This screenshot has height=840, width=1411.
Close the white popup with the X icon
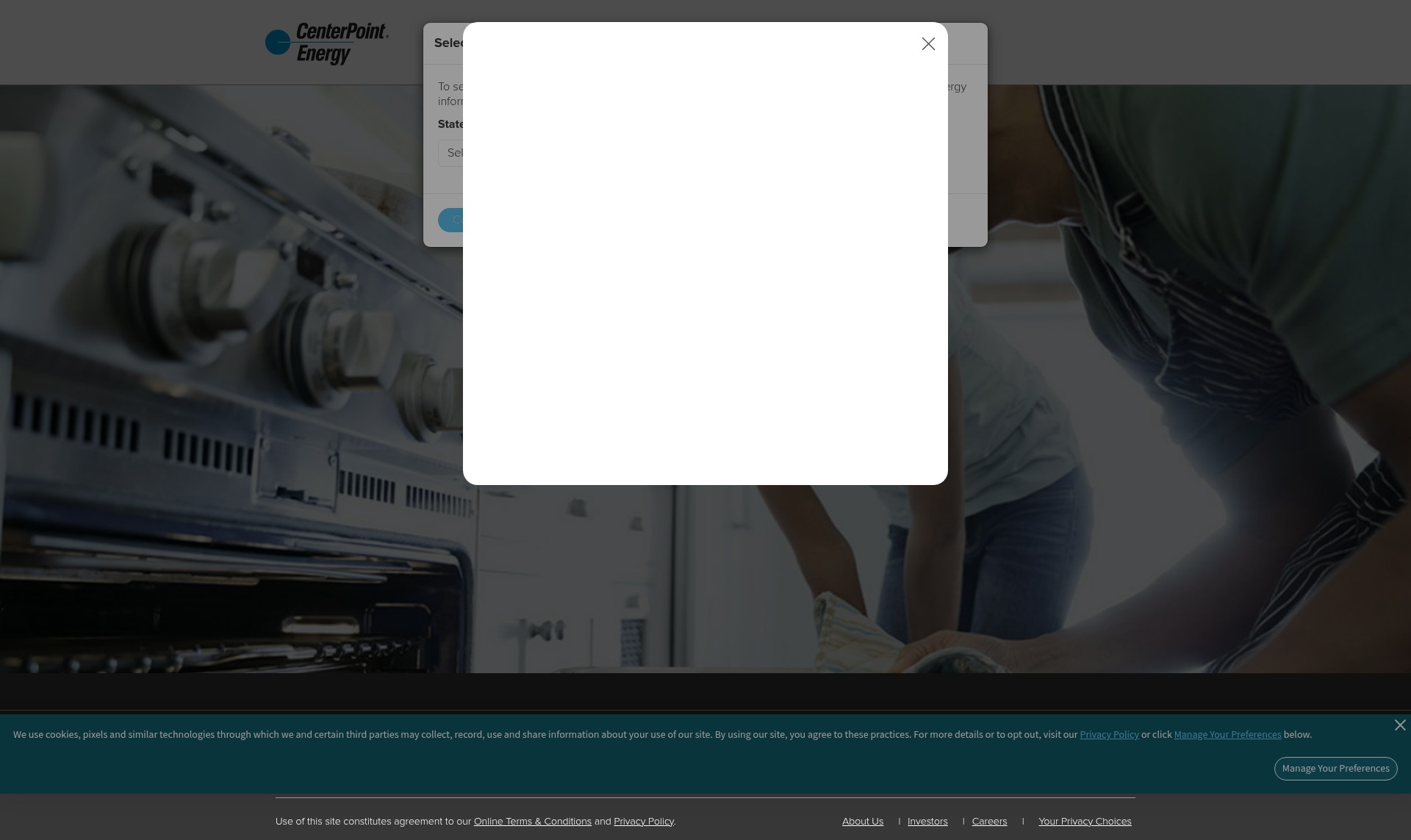coord(928,44)
